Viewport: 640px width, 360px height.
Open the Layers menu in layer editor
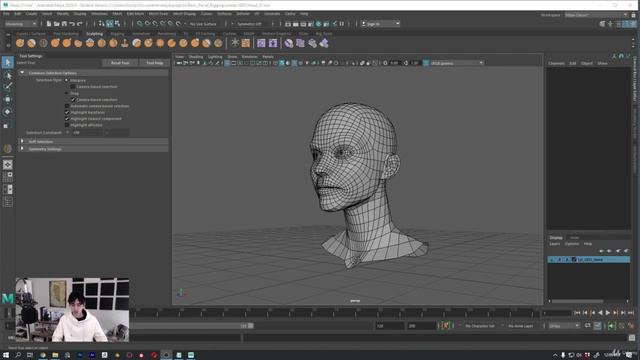coord(555,244)
